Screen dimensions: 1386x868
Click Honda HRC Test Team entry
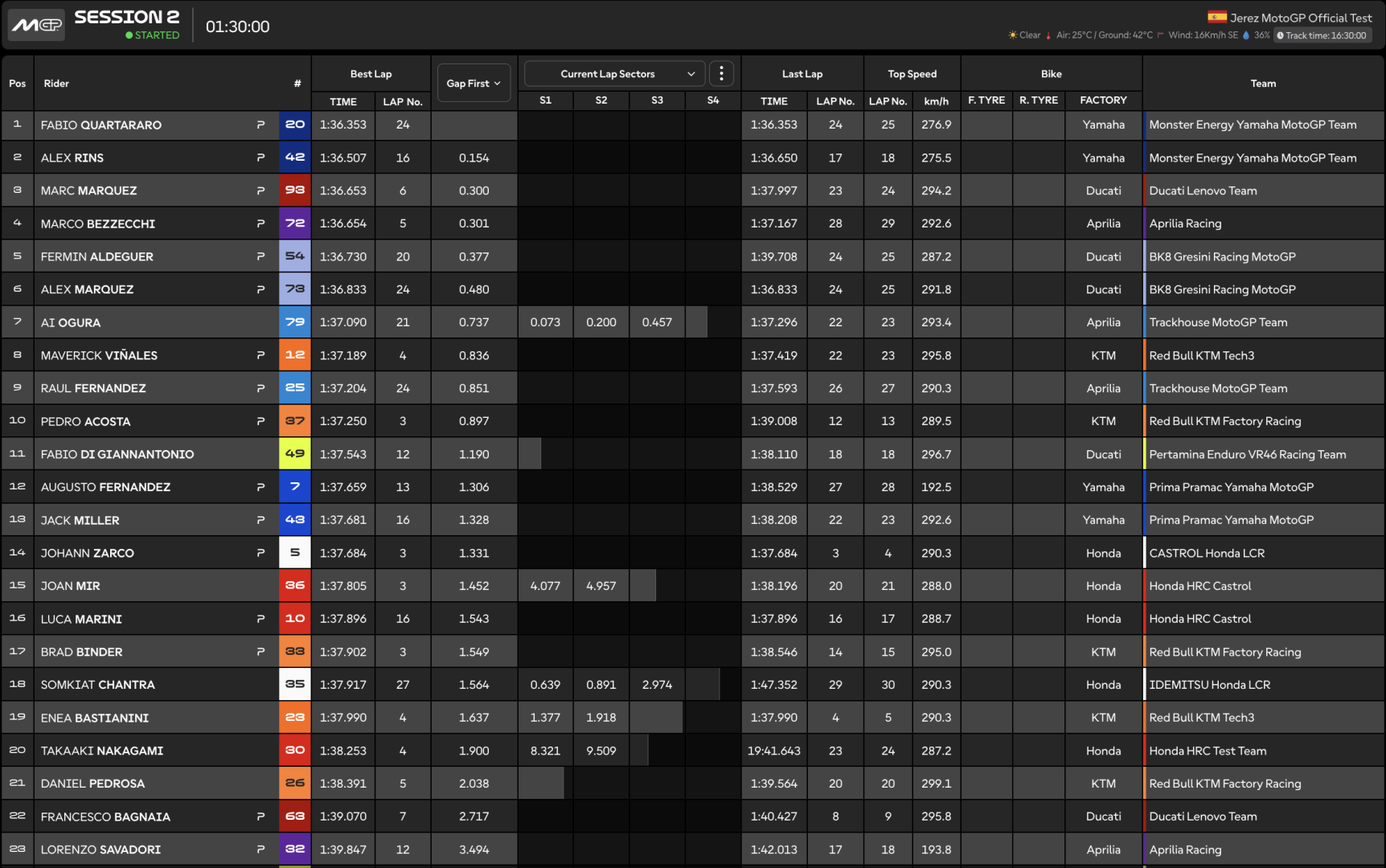1208,751
